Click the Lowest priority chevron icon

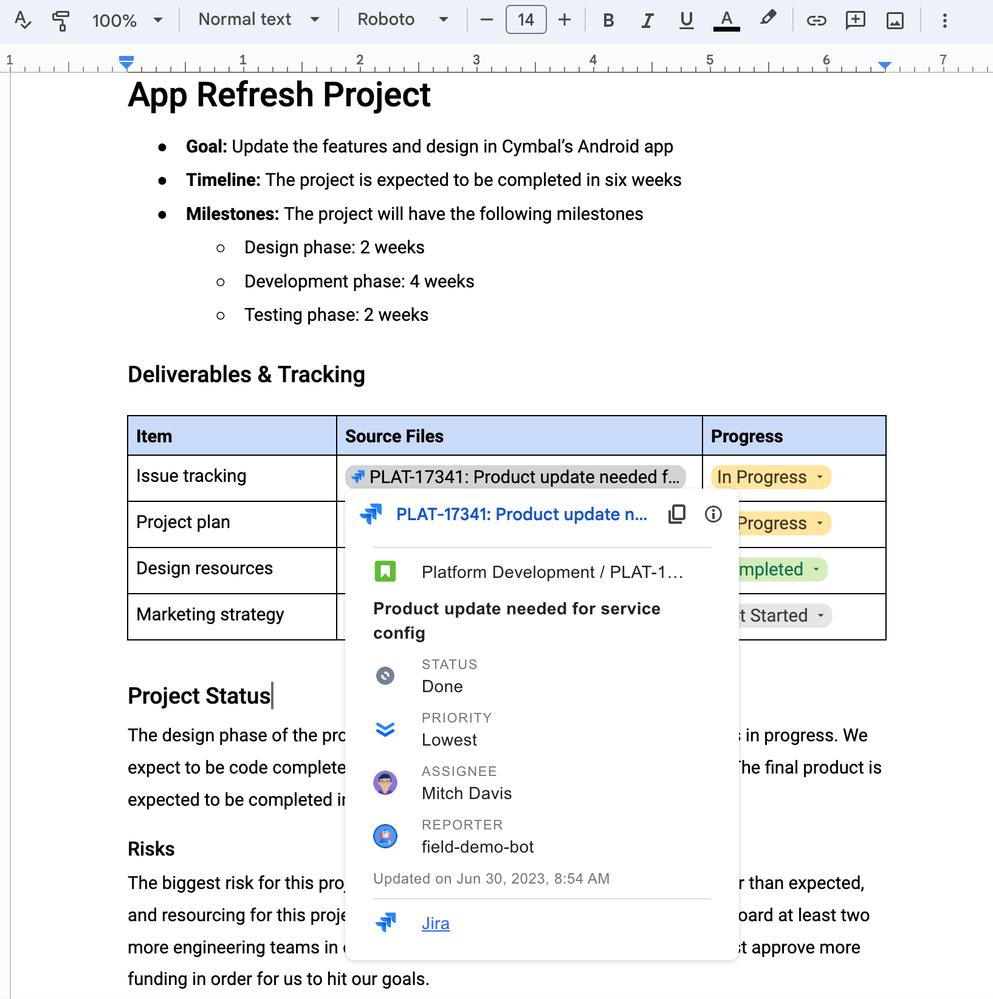pos(385,729)
